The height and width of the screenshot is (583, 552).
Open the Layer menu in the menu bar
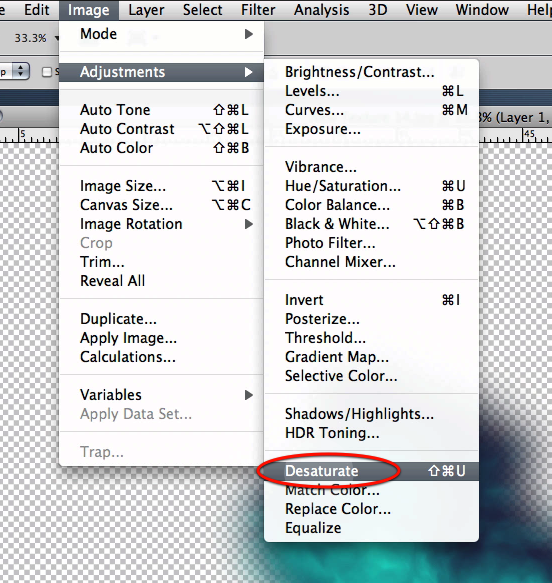click(146, 10)
